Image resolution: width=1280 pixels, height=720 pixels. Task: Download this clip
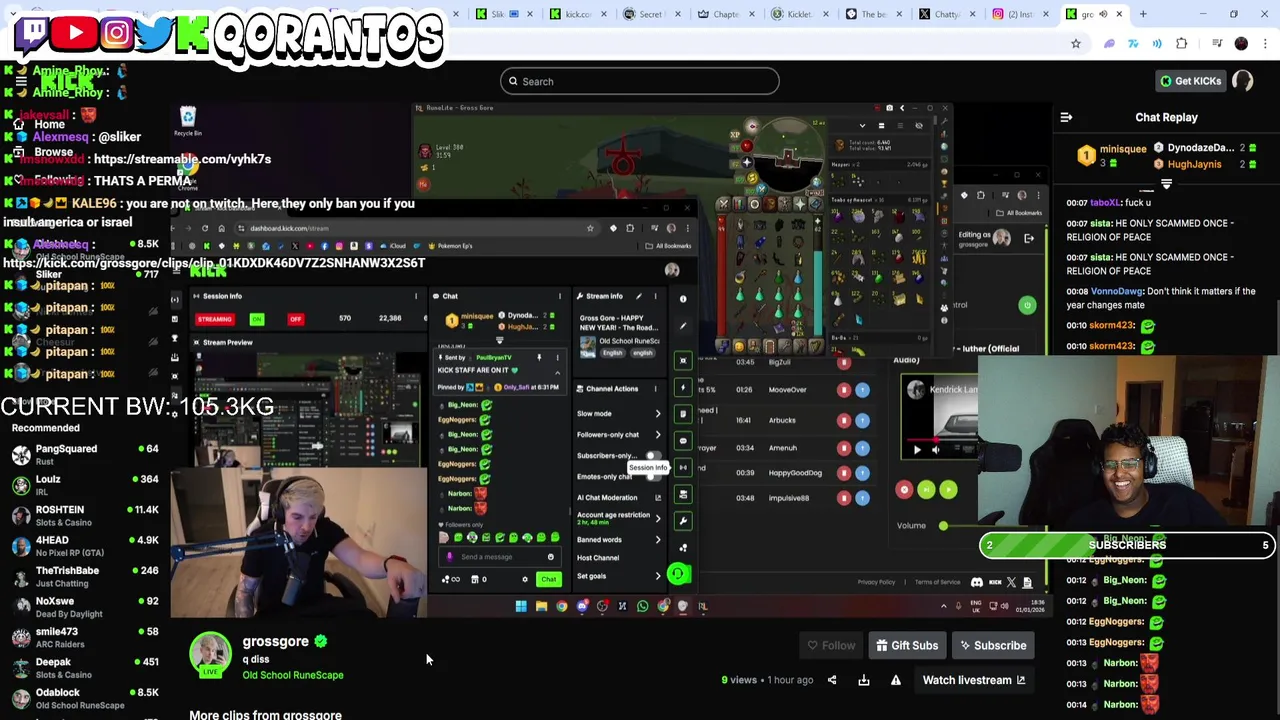pyautogui.click(x=864, y=680)
